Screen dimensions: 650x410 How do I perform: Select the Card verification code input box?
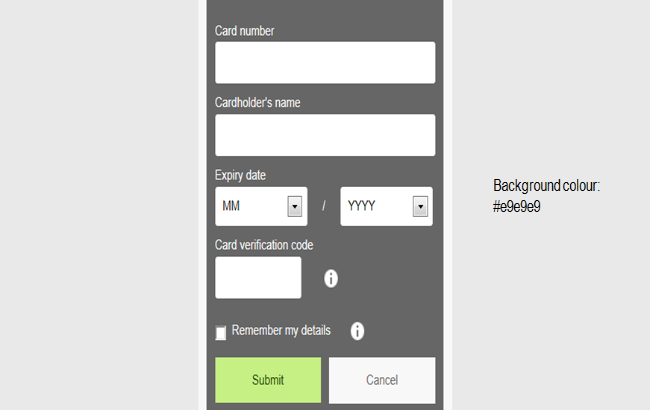click(x=258, y=278)
